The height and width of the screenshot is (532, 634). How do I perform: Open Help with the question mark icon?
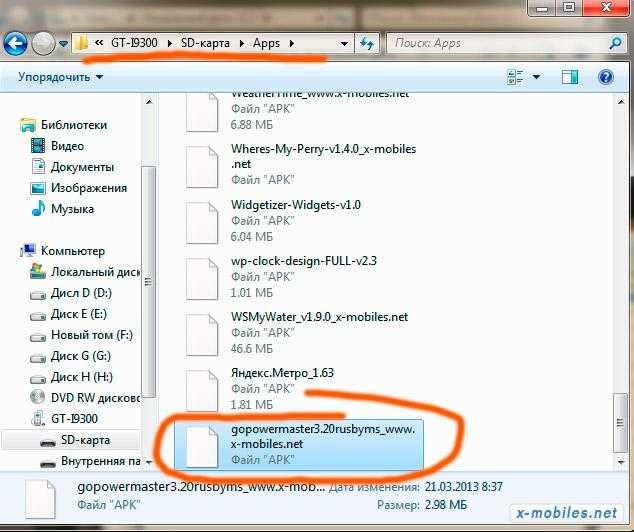pyautogui.click(x=605, y=77)
